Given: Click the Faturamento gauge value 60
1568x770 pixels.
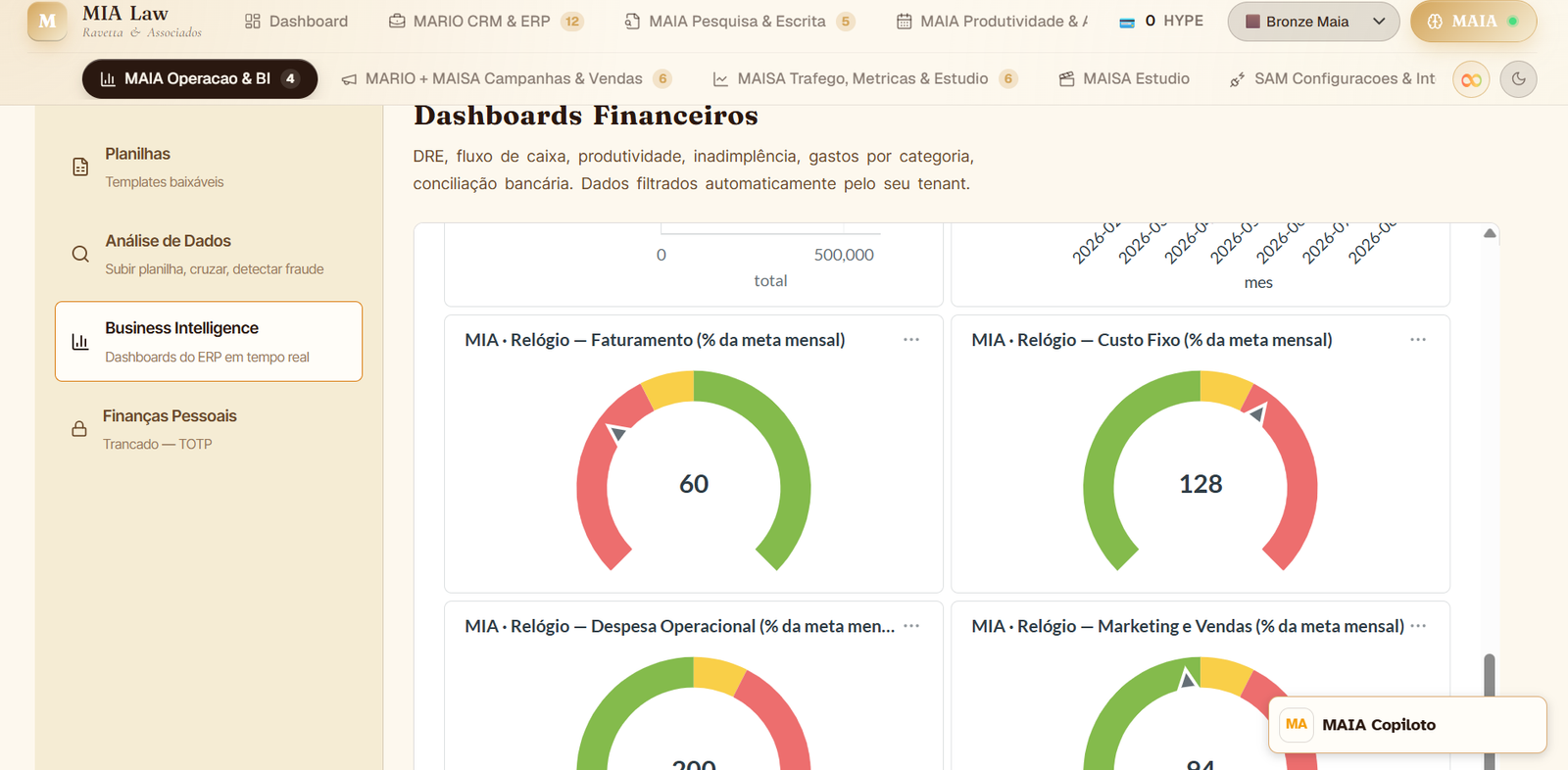Looking at the screenshot, I should point(694,484).
